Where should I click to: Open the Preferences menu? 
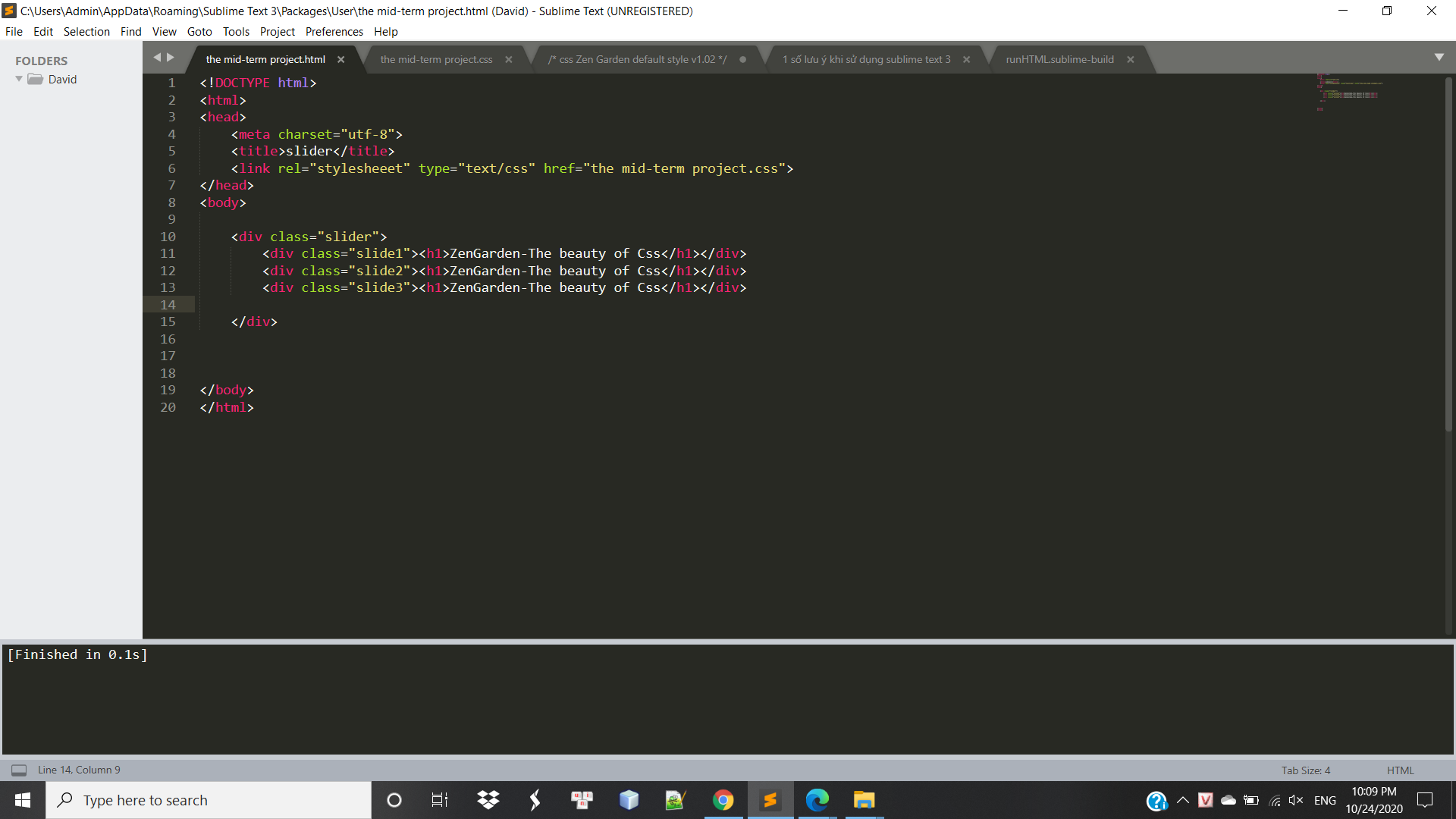click(334, 32)
